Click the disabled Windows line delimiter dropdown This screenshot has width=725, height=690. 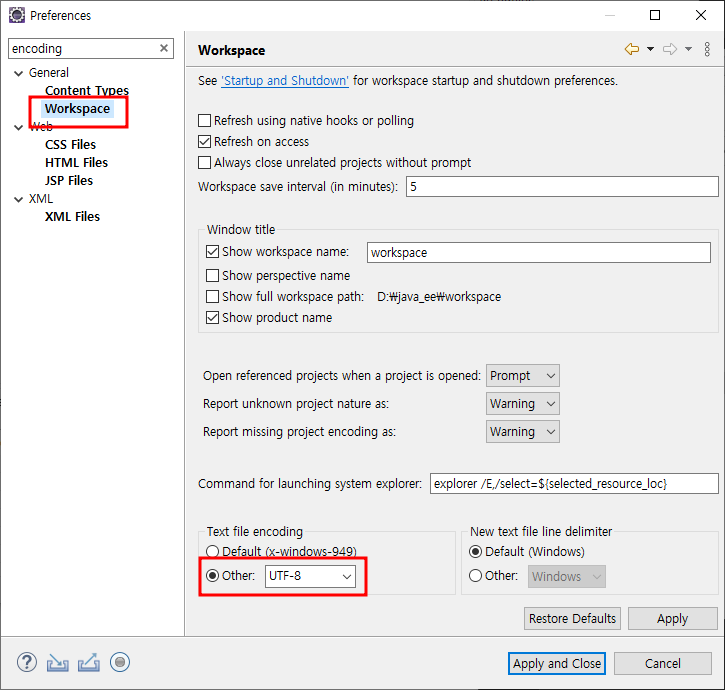click(x=567, y=576)
